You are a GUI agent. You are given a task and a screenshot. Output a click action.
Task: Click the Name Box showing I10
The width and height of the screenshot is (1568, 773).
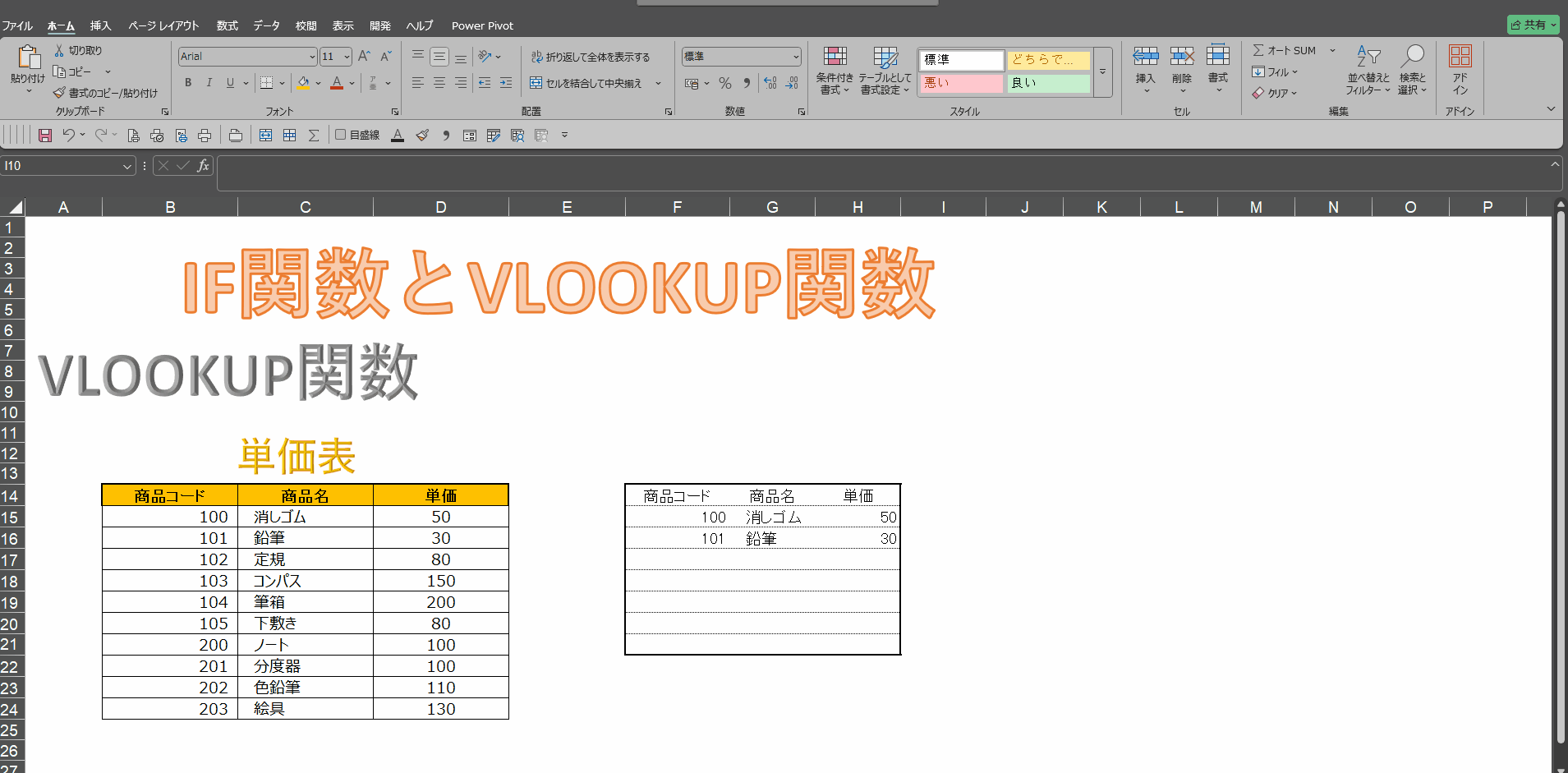(x=62, y=166)
